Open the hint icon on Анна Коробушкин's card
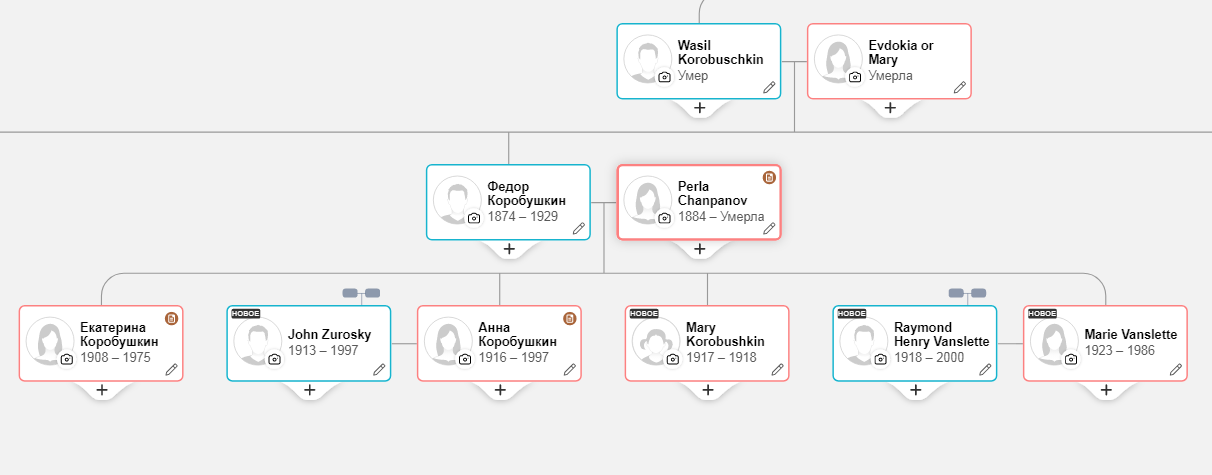This screenshot has height=475, width=1212. click(x=570, y=318)
